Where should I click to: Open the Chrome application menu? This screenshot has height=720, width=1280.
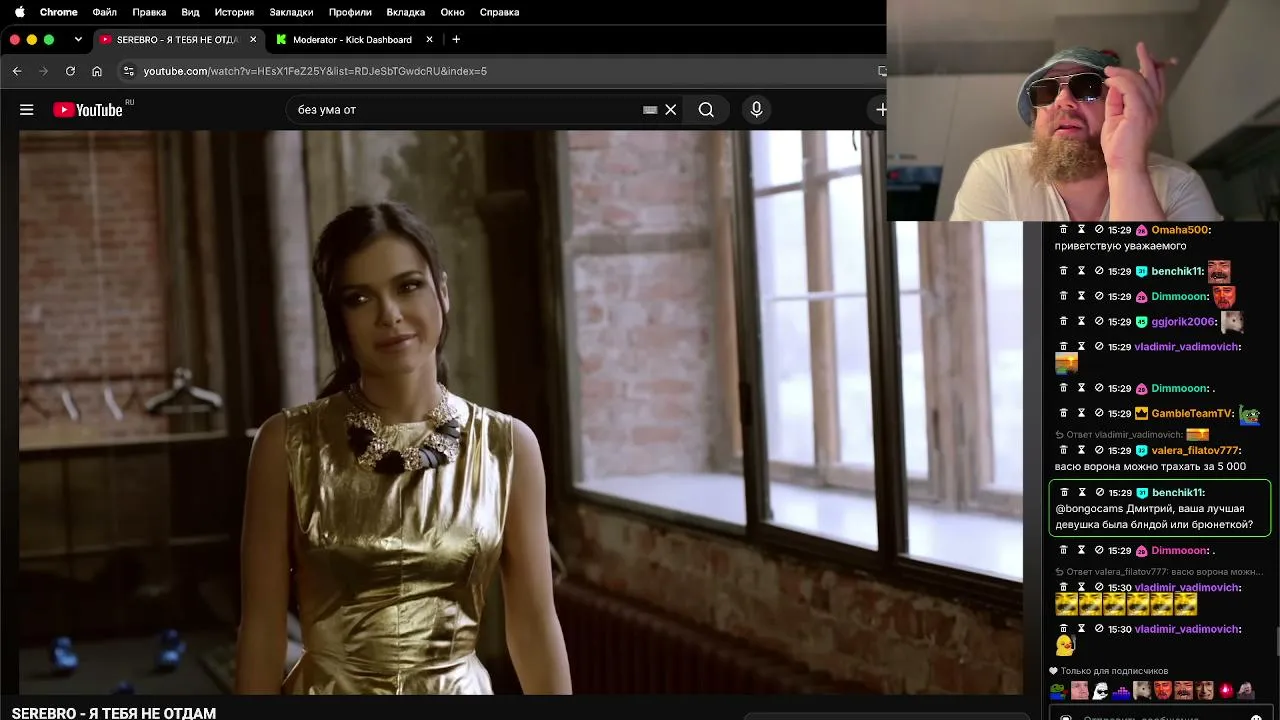tap(59, 12)
